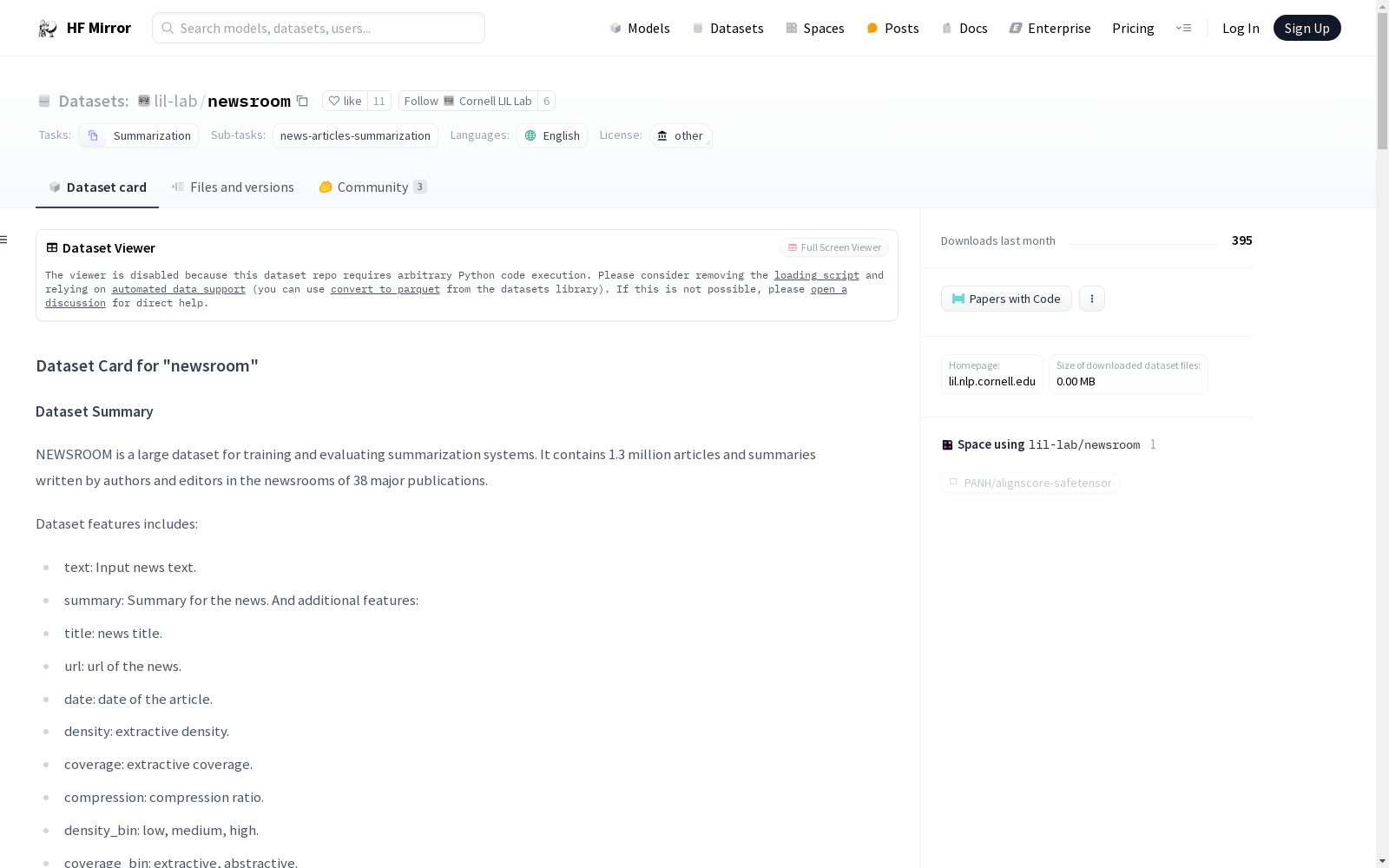Select the Dataset card tab
Viewport: 1389px width, 868px height.
click(97, 187)
